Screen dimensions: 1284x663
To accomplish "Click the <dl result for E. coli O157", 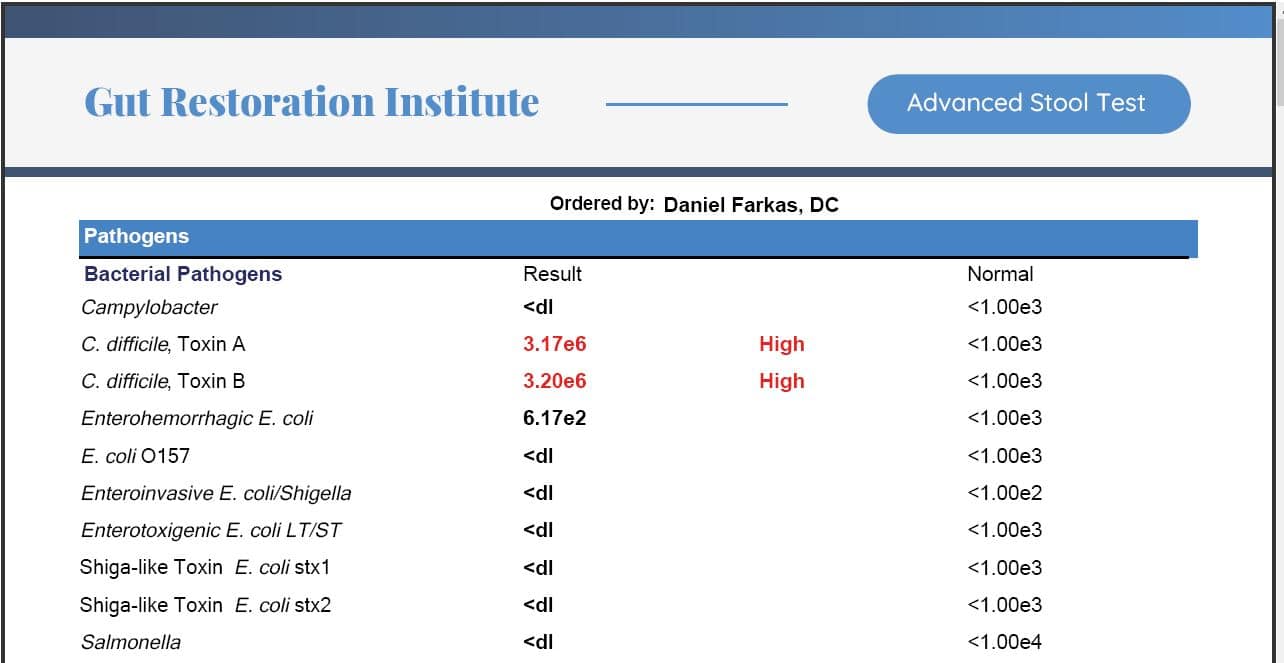I will (538, 456).
